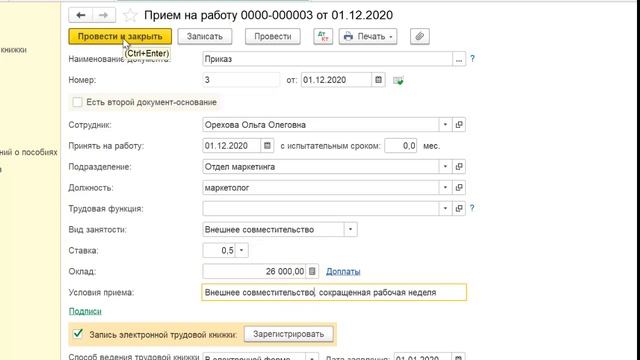This screenshot has width=640, height=360.
Task: Open calendar for 'Принять на работу' date
Action: pos(267,146)
